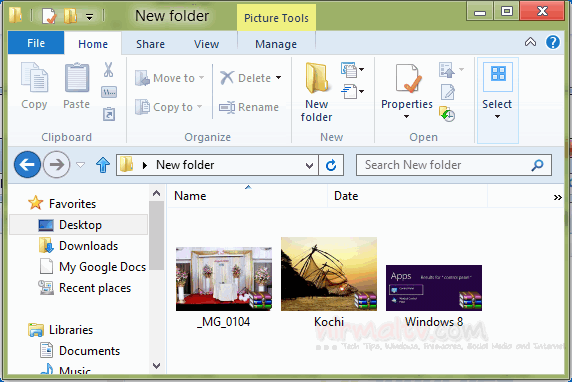Click the Copy path icon
Viewport: 572px width, 382px height.
pos(109,92)
